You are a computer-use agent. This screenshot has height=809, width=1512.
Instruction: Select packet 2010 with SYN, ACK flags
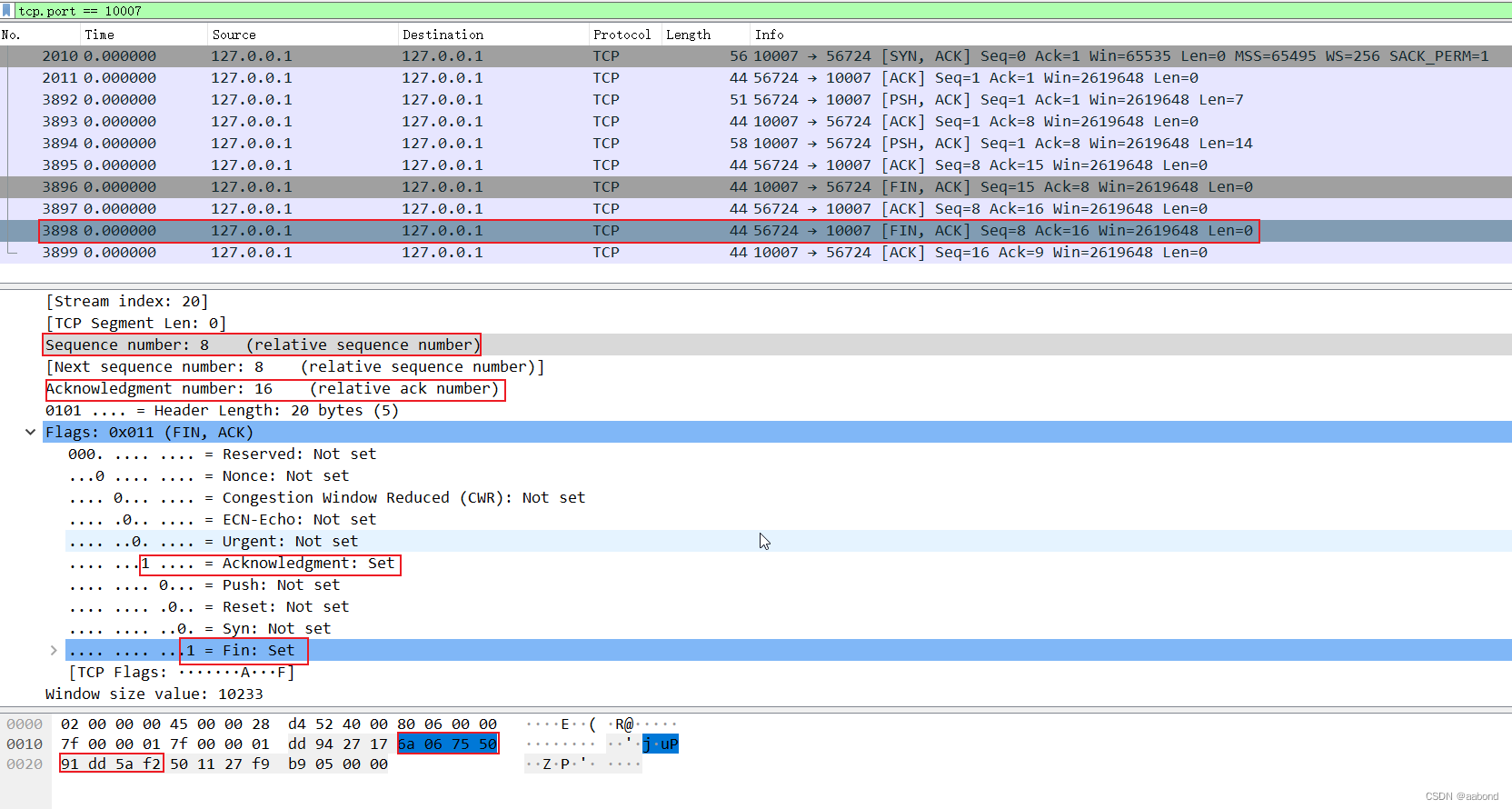pos(756,56)
